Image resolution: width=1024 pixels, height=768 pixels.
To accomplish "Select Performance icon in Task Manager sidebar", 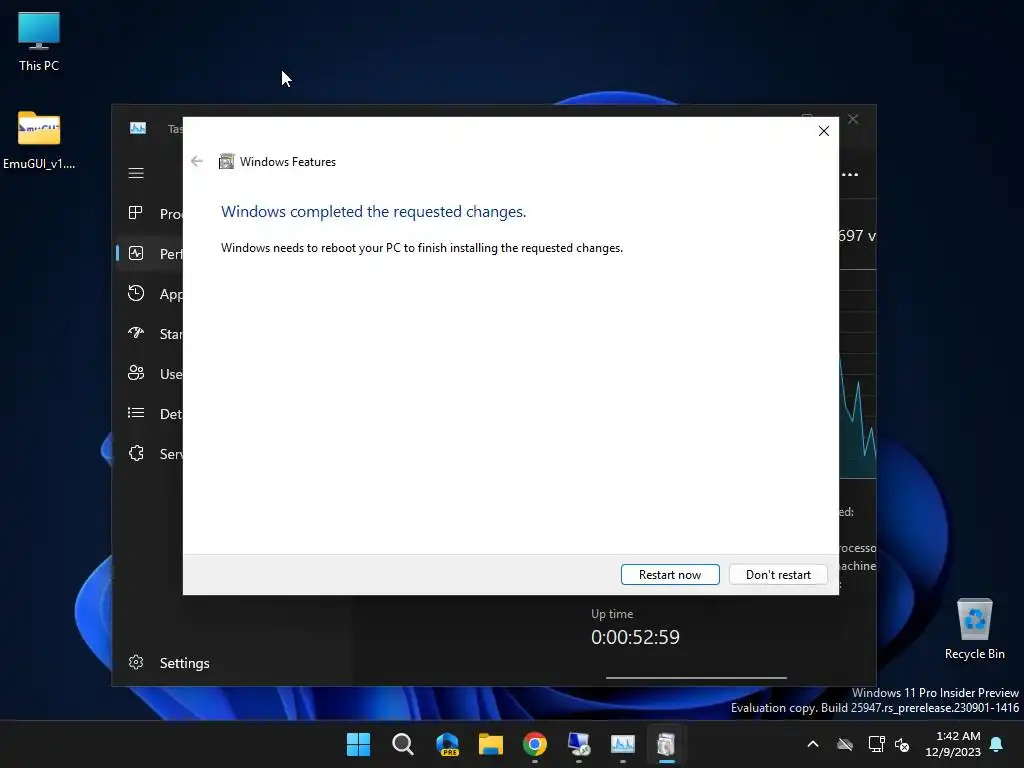I will [x=136, y=253].
